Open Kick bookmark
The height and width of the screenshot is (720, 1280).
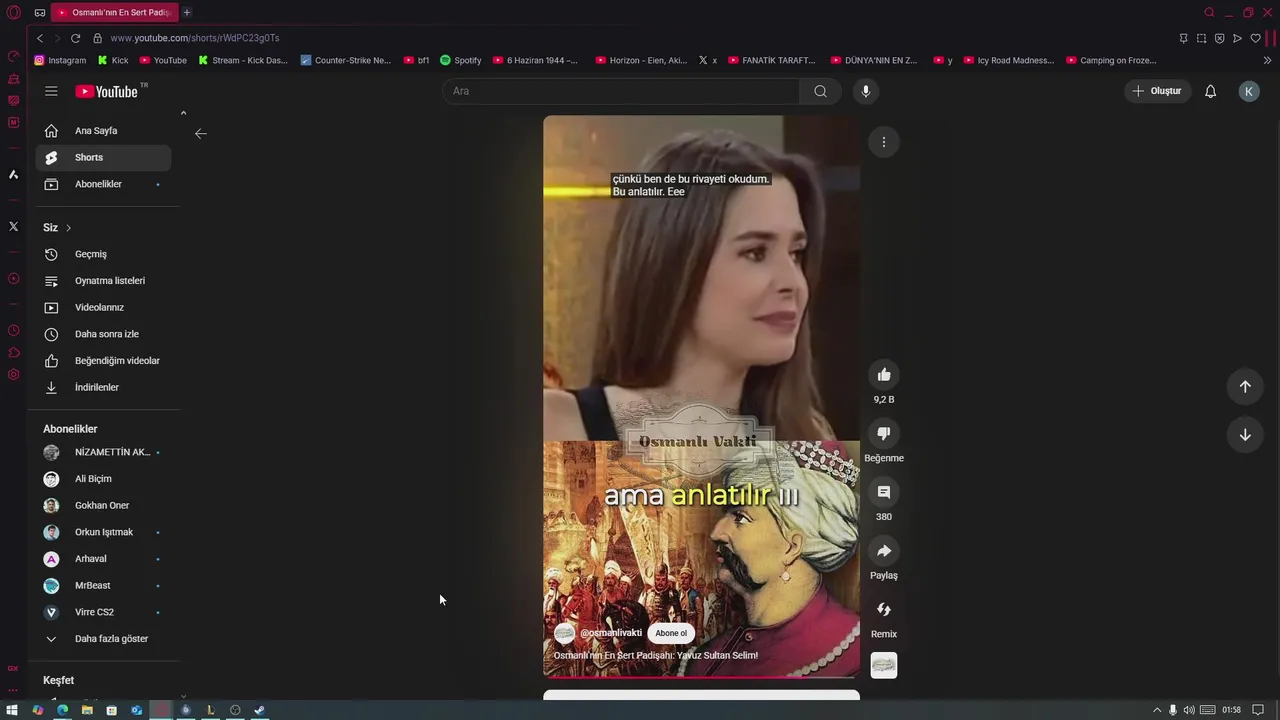coord(113,60)
